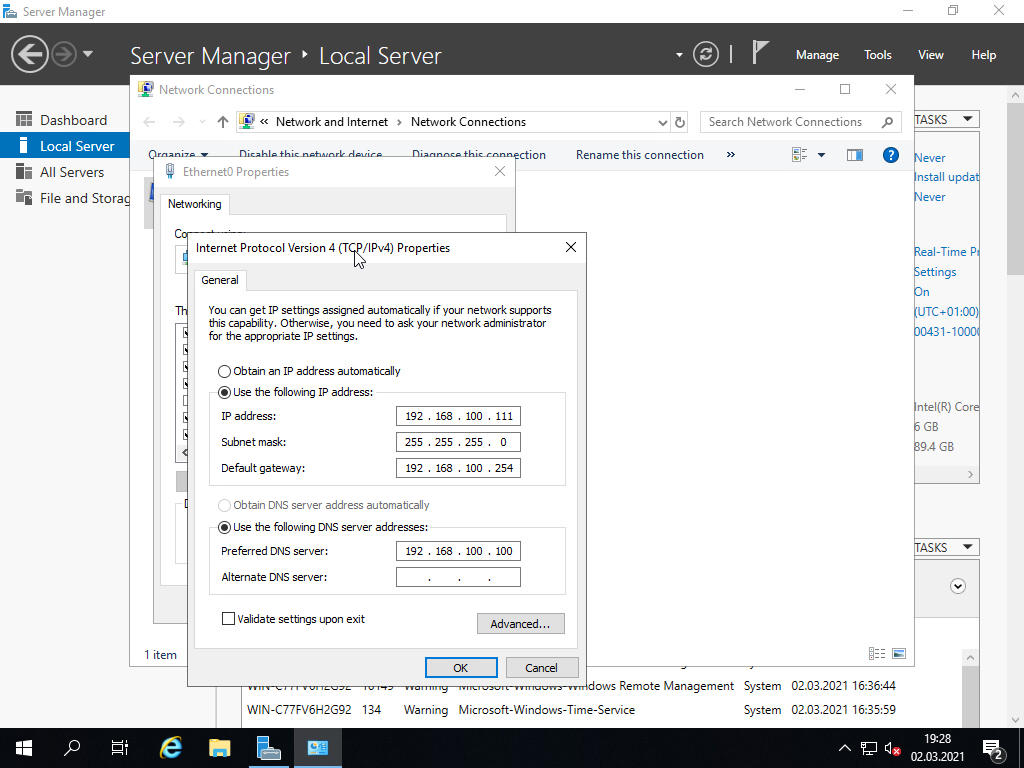This screenshot has height=768, width=1024.
Task: Click the search magnifier in Network Connections
Action: (x=886, y=121)
